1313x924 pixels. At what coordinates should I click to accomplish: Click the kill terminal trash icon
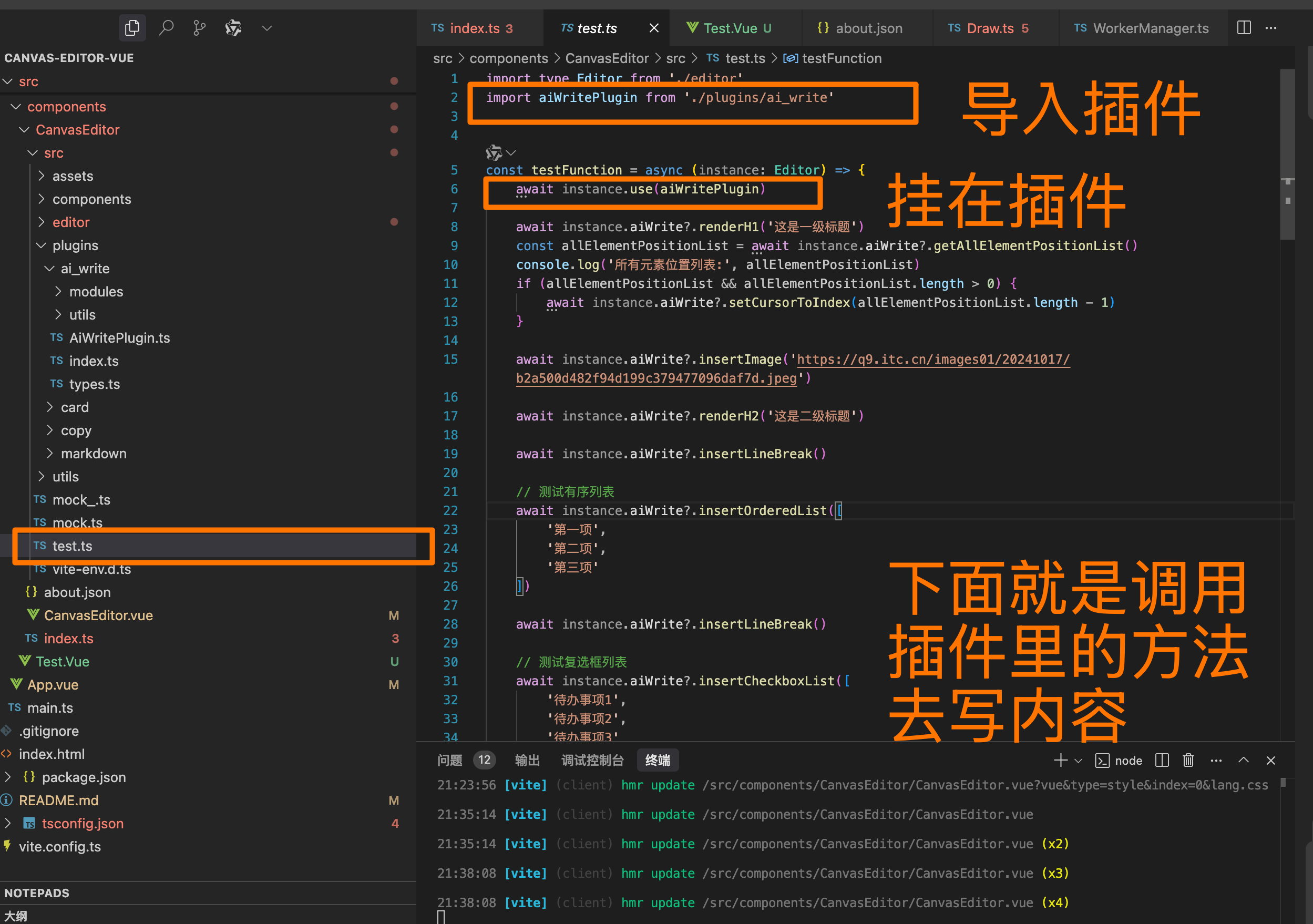[1188, 760]
